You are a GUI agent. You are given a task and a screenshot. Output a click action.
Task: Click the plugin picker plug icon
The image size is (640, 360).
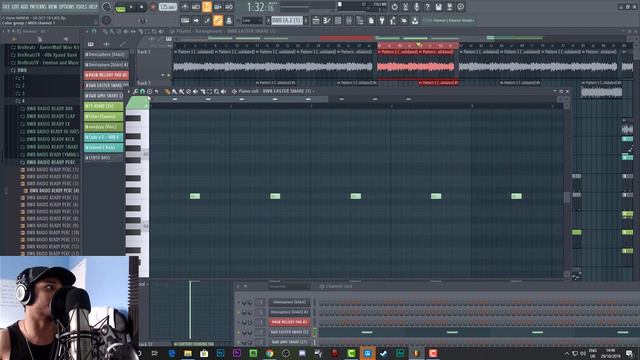tap(382, 20)
